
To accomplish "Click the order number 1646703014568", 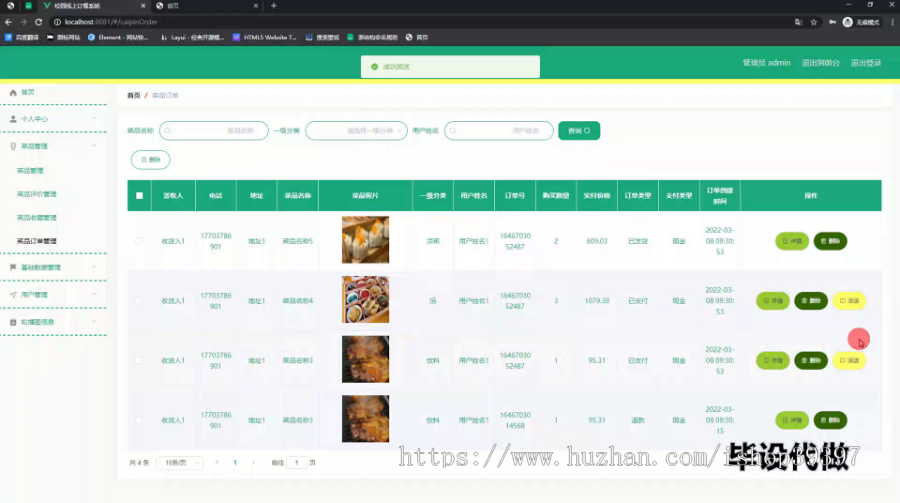I will (x=515, y=420).
